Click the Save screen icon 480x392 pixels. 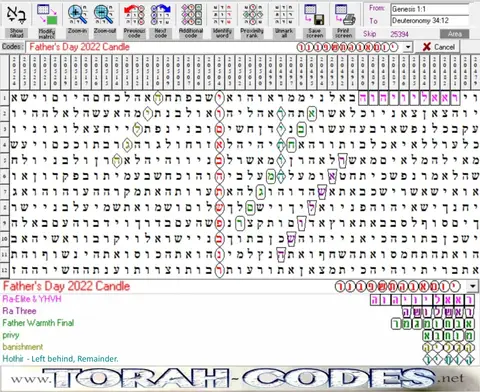pyautogui.click(x=315, y=15)
